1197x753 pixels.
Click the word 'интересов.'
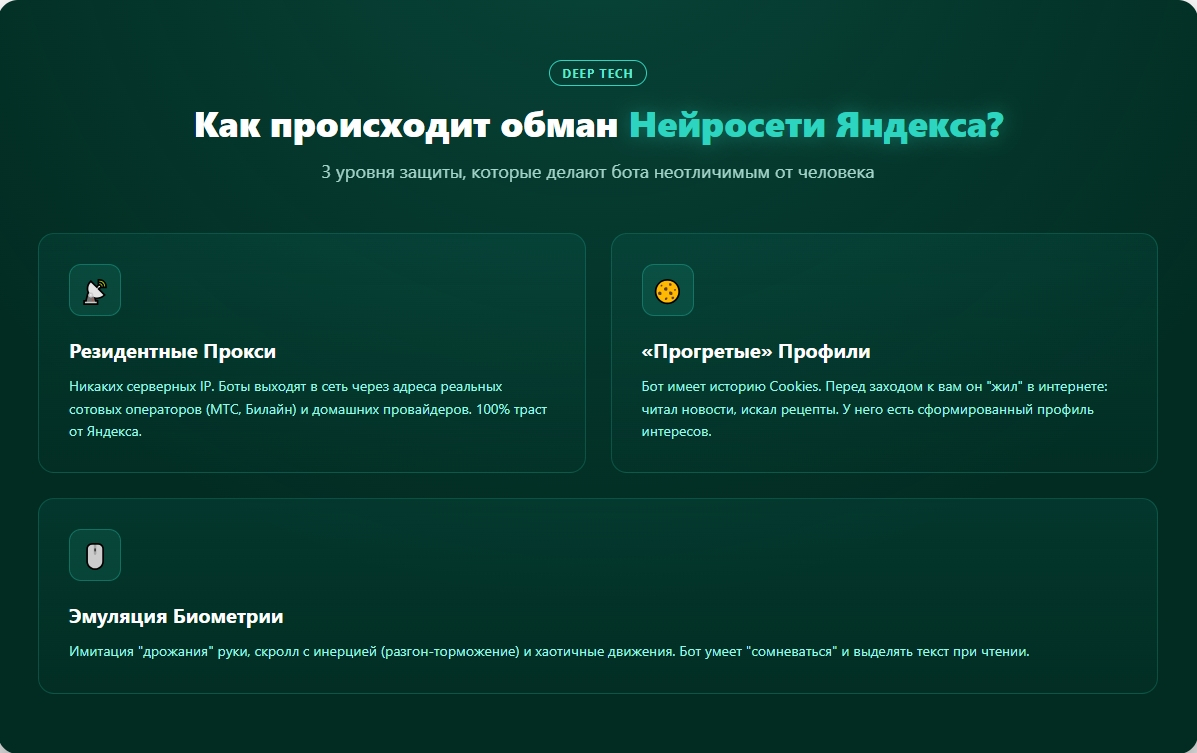pos(676,431)
